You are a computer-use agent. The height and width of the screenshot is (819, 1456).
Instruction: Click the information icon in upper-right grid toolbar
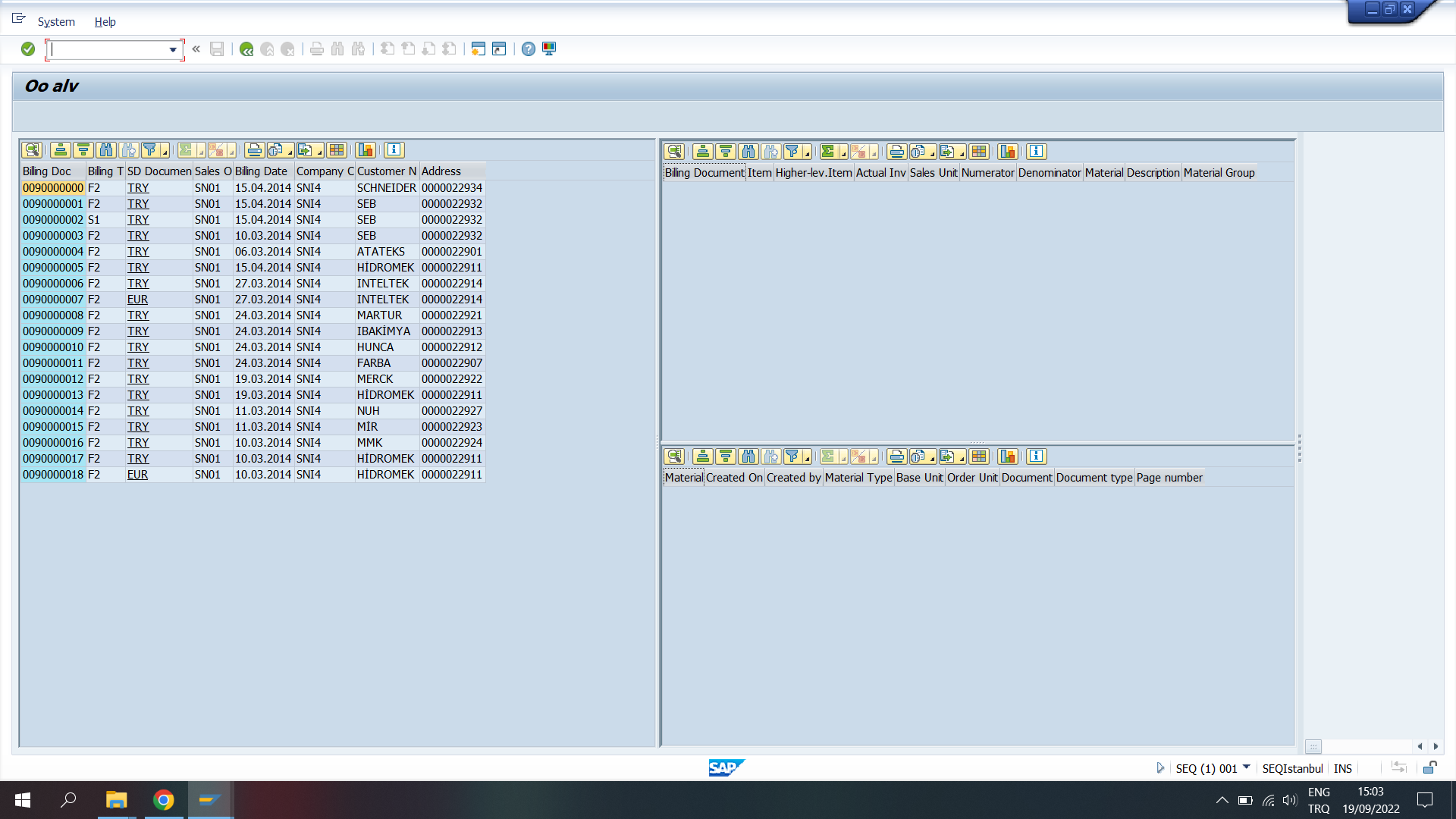pos(1036,152)
